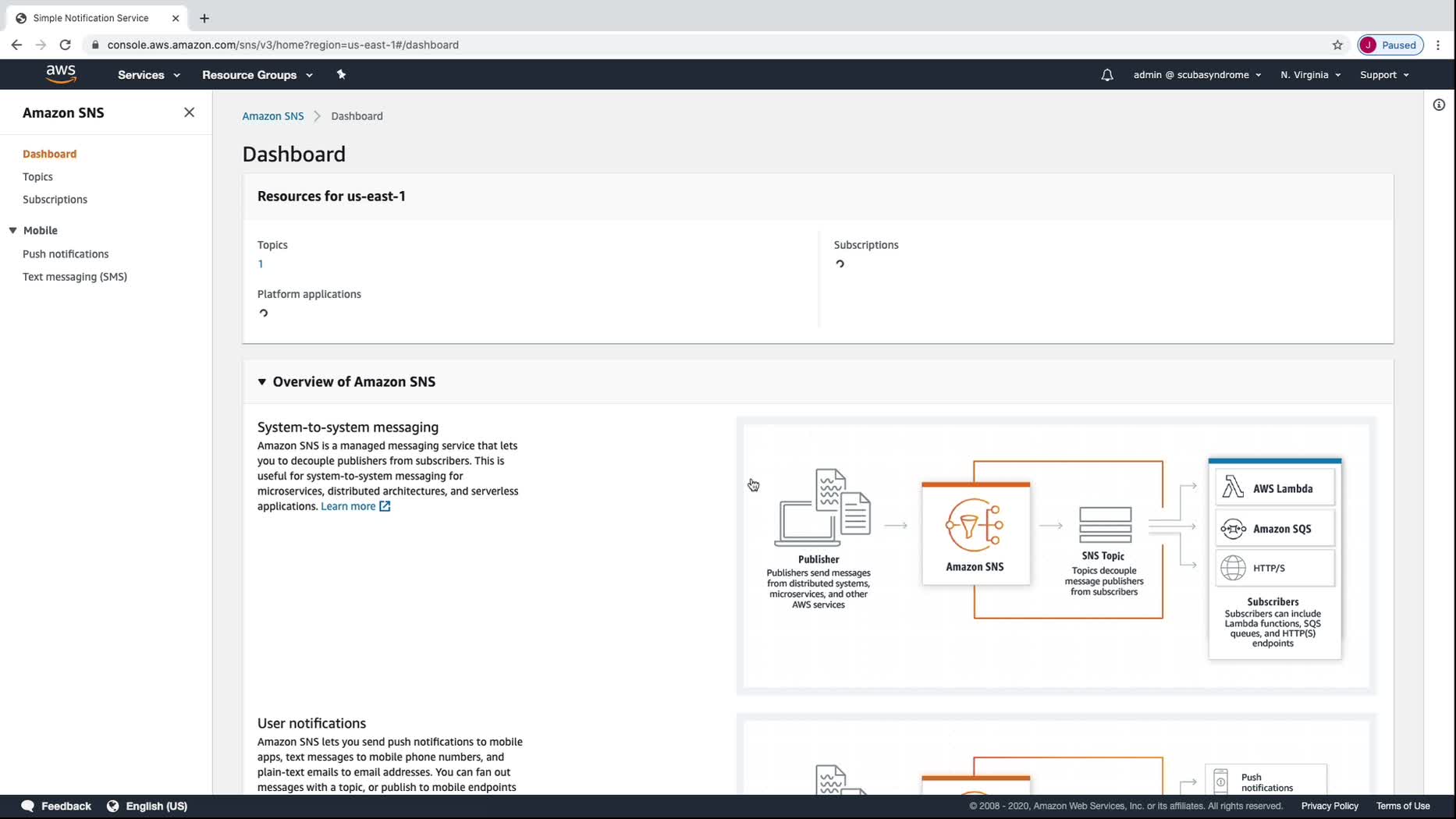
Task: Open a new browser tab
Action: pyautogui.click(x=204, y=18)
